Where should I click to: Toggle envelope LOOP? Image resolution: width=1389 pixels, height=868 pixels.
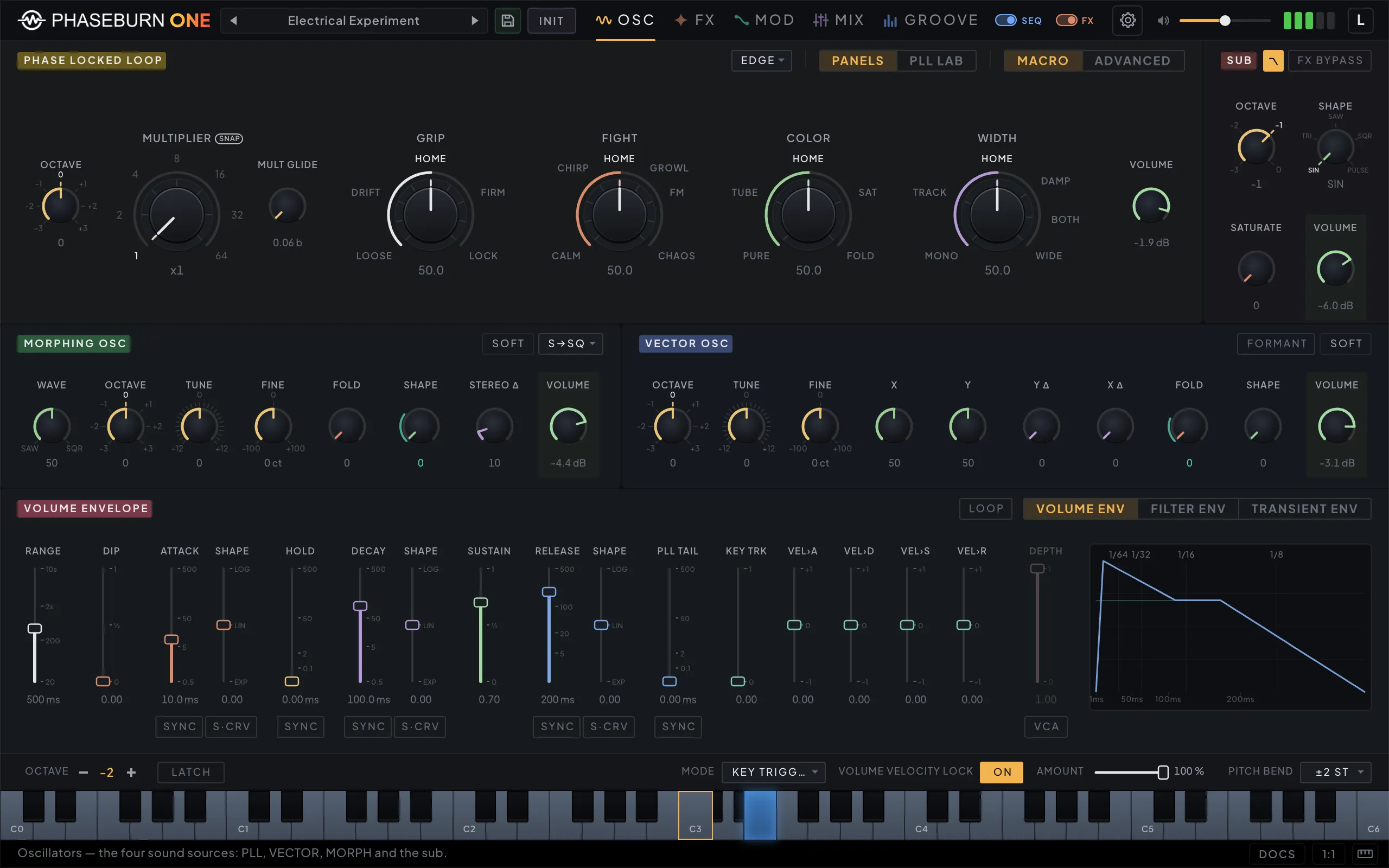tap(985, 509)
